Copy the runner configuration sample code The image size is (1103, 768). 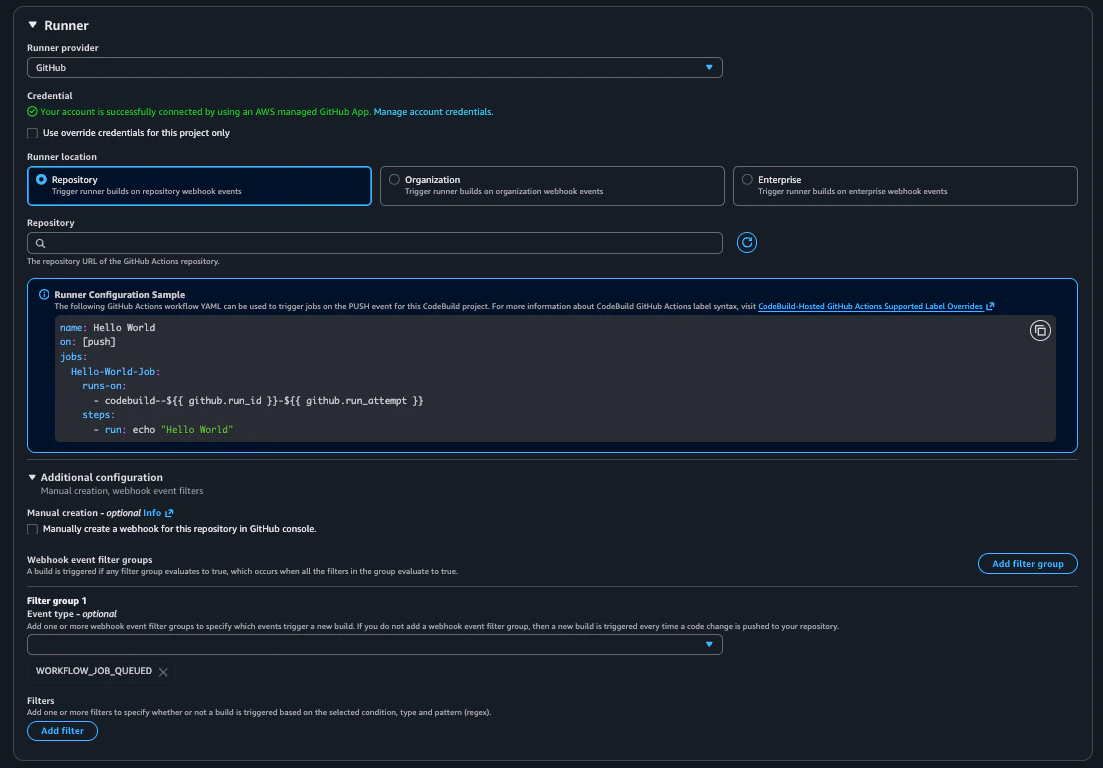click(x=1040, y=331)
